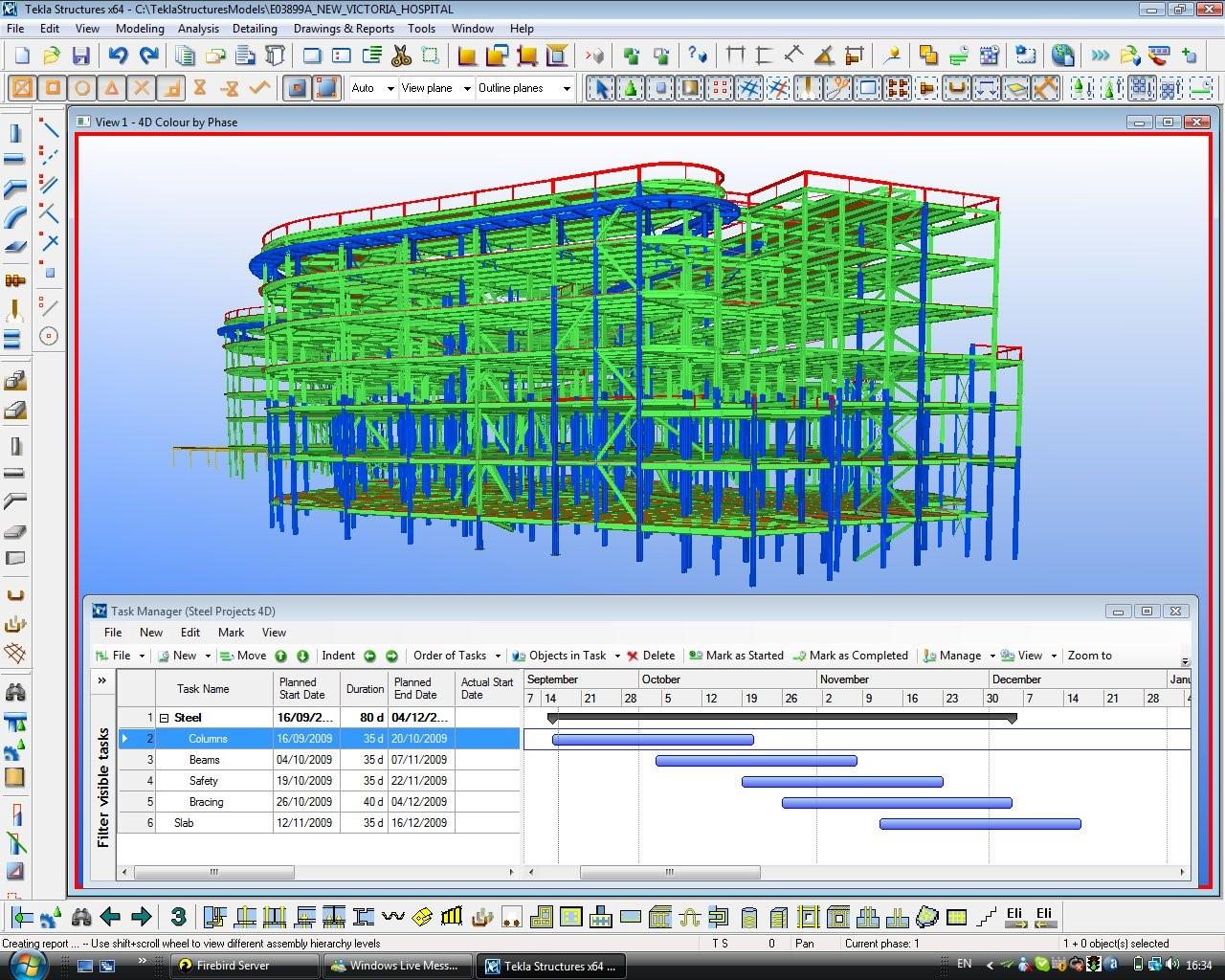1225x980 pixels.
Task: Toggle the snap to centre points circle switch
Action: point(82,88)
